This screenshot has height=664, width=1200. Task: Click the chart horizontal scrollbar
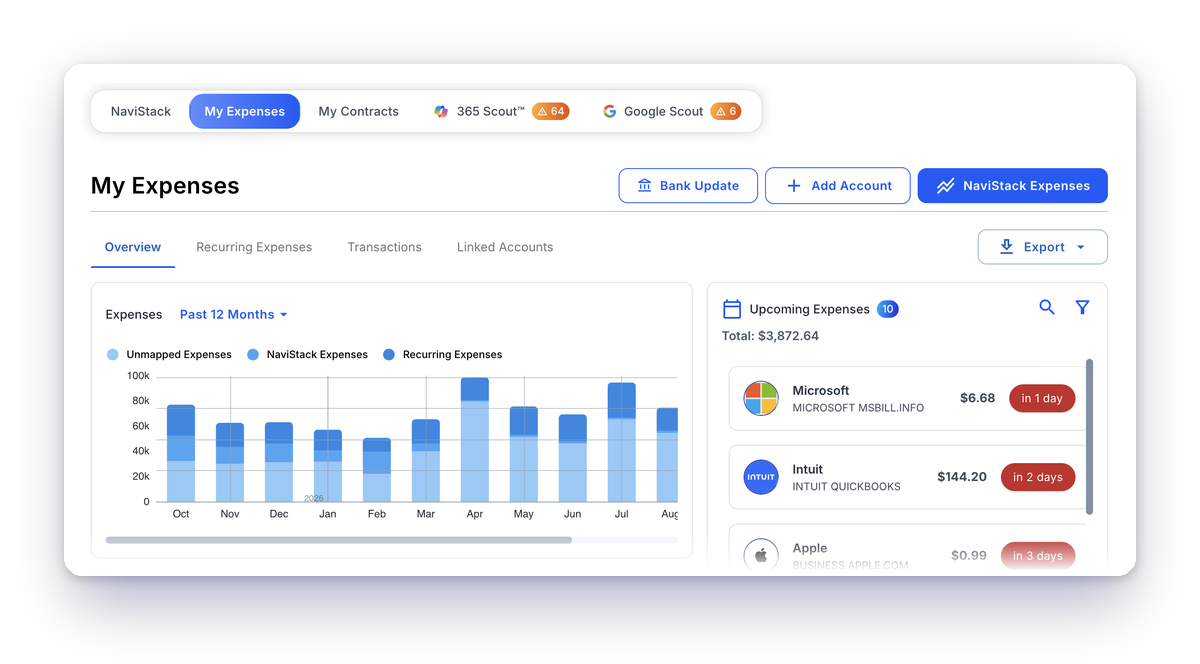coord(339,540)
